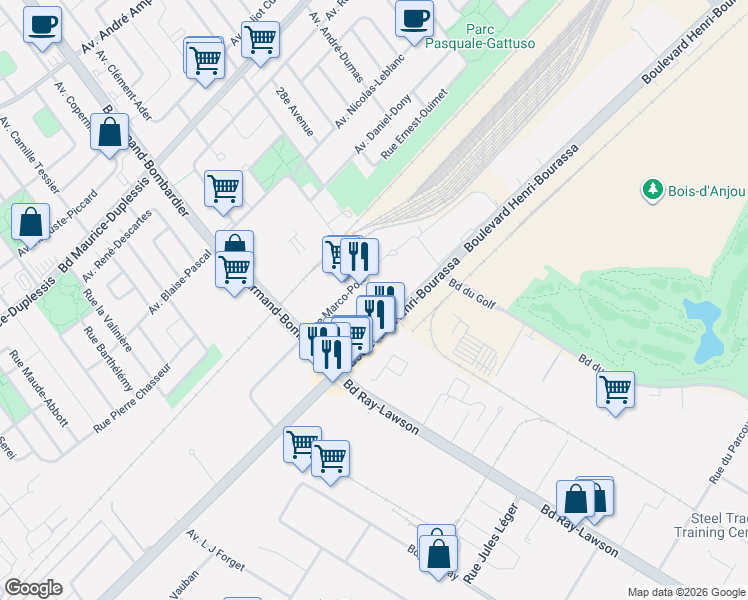This screenshot has width=748, height=600.
Task: Click the Bois-d'Anjou label
Action: click(x=706, y=191)
